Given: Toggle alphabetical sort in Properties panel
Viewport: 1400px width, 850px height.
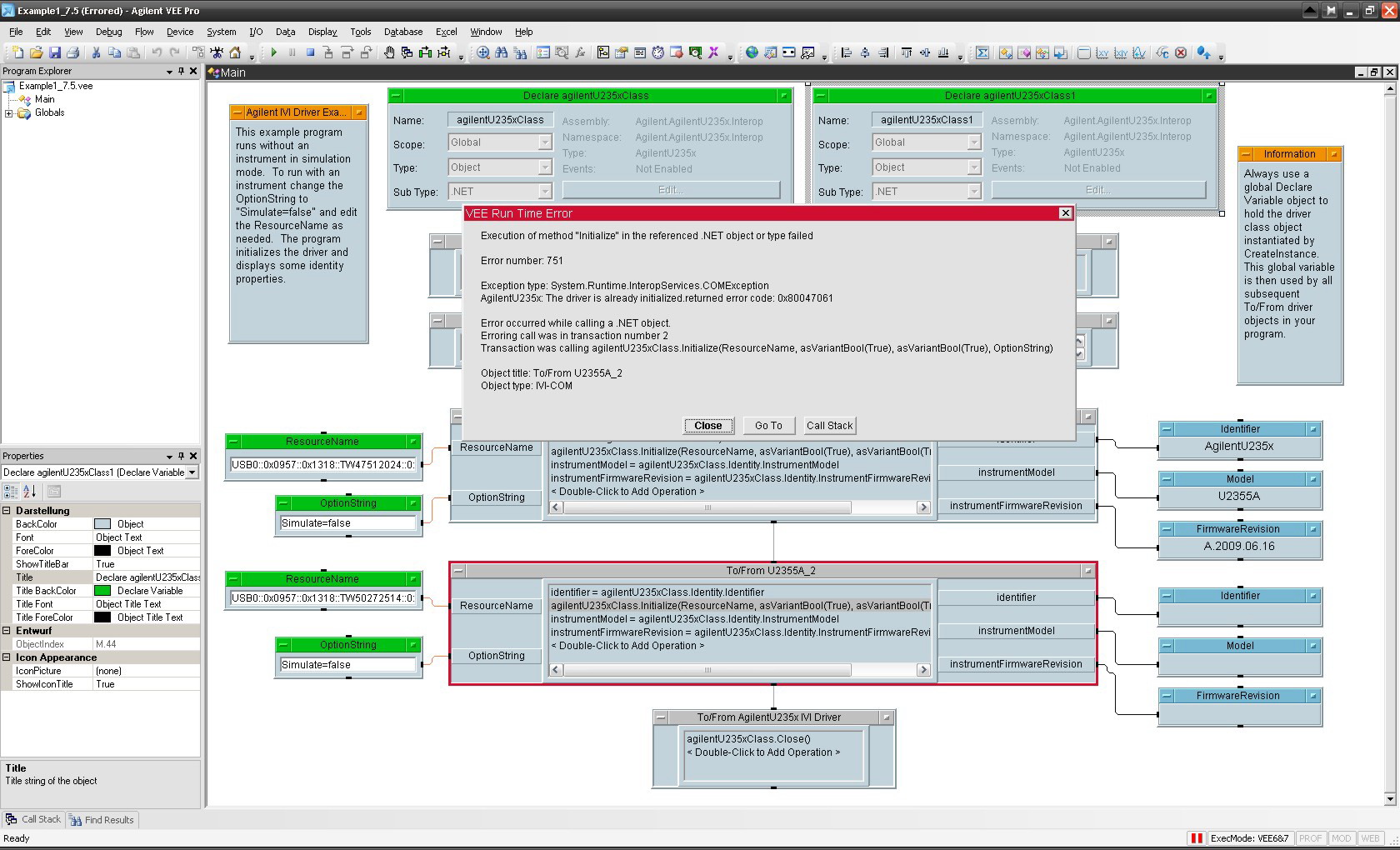Looking at the screenshot, I should [x=29, y=492].
